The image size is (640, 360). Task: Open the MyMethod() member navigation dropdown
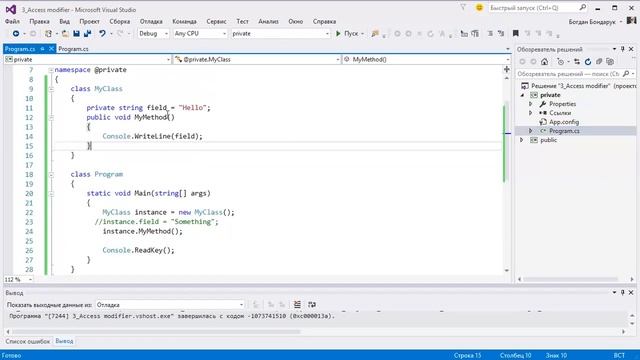point(427,60)
